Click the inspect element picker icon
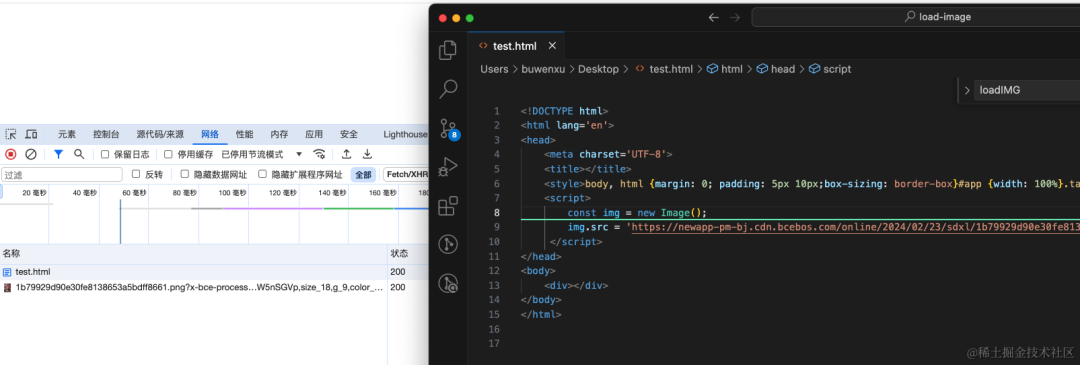Viewport: 1080px width, 365px height. [11, 134]
